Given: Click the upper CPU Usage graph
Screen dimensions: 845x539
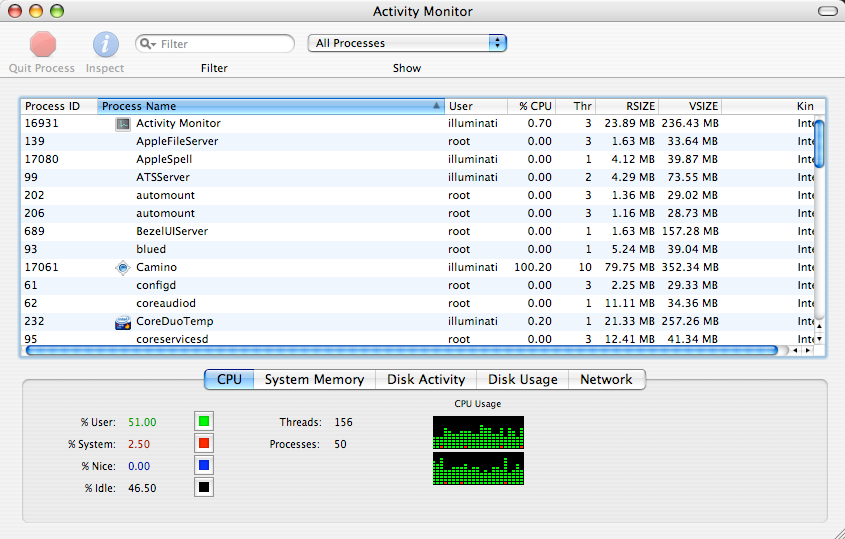Looking at the screenshot, I should tap(478, 432).
